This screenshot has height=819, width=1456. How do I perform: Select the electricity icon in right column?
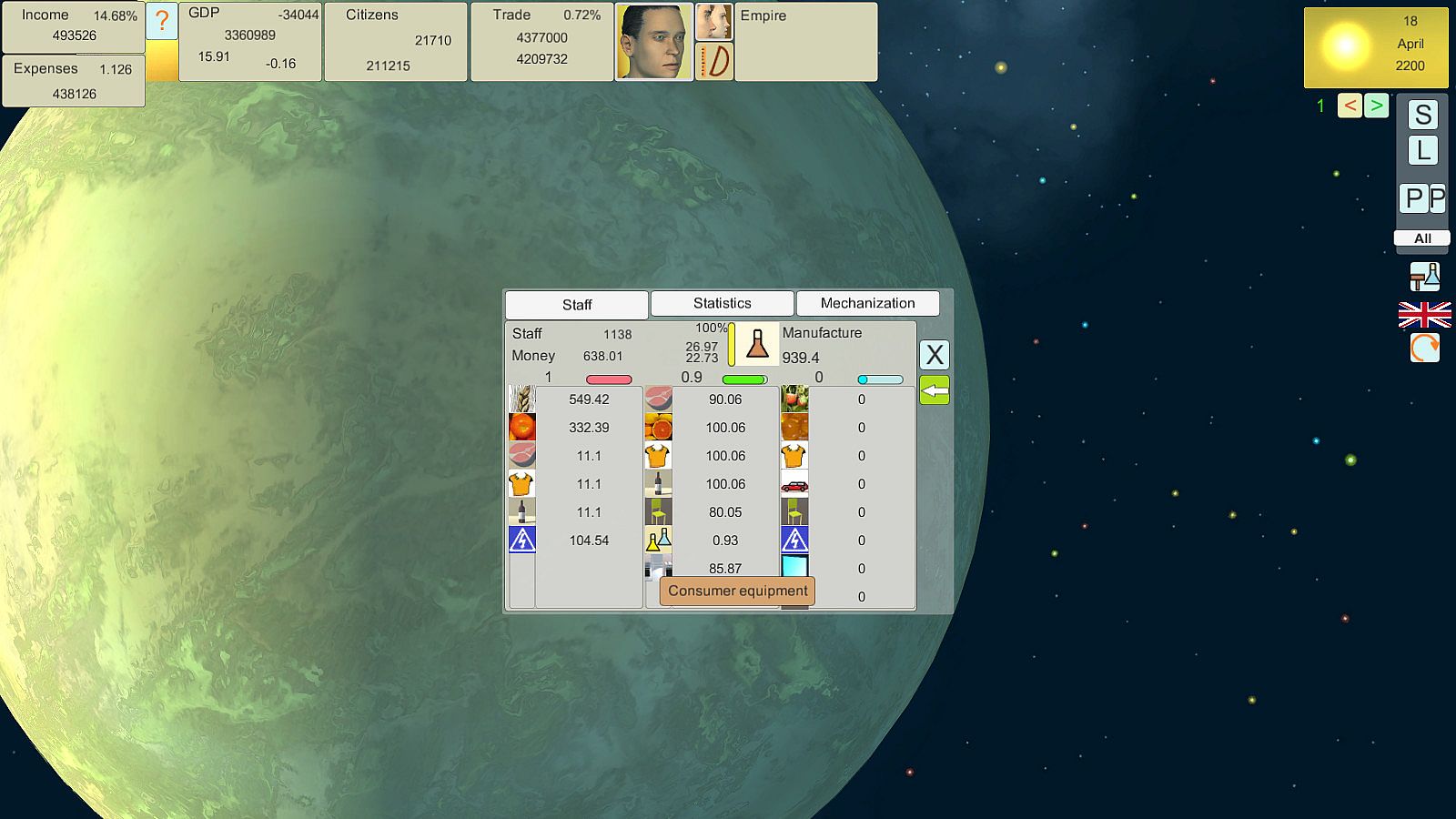pos(794,541)
